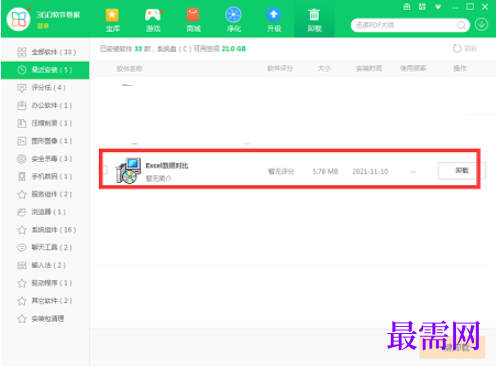Click the search magnifier icon
The image size is (499, 367).
click(x=461, y=25)
